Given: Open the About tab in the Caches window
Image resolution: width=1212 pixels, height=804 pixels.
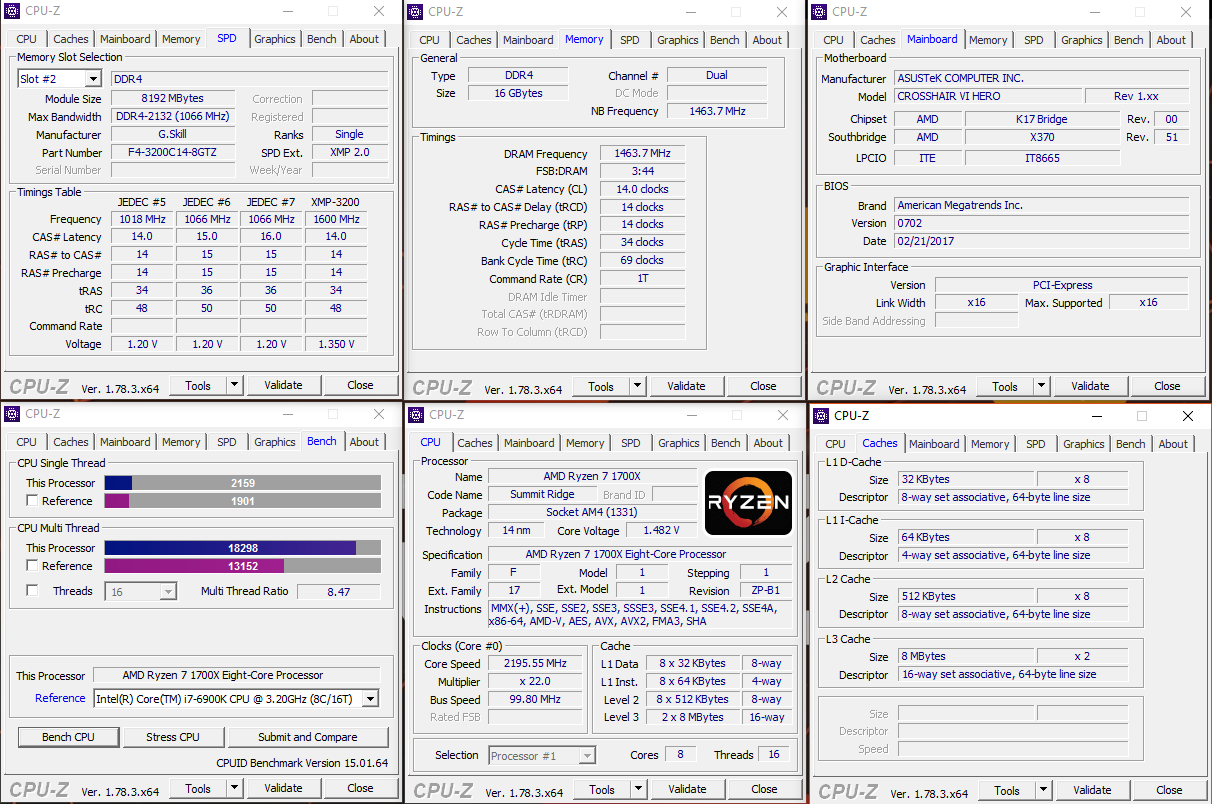Looking at the screenshot, I should [x=1174, y=444].
